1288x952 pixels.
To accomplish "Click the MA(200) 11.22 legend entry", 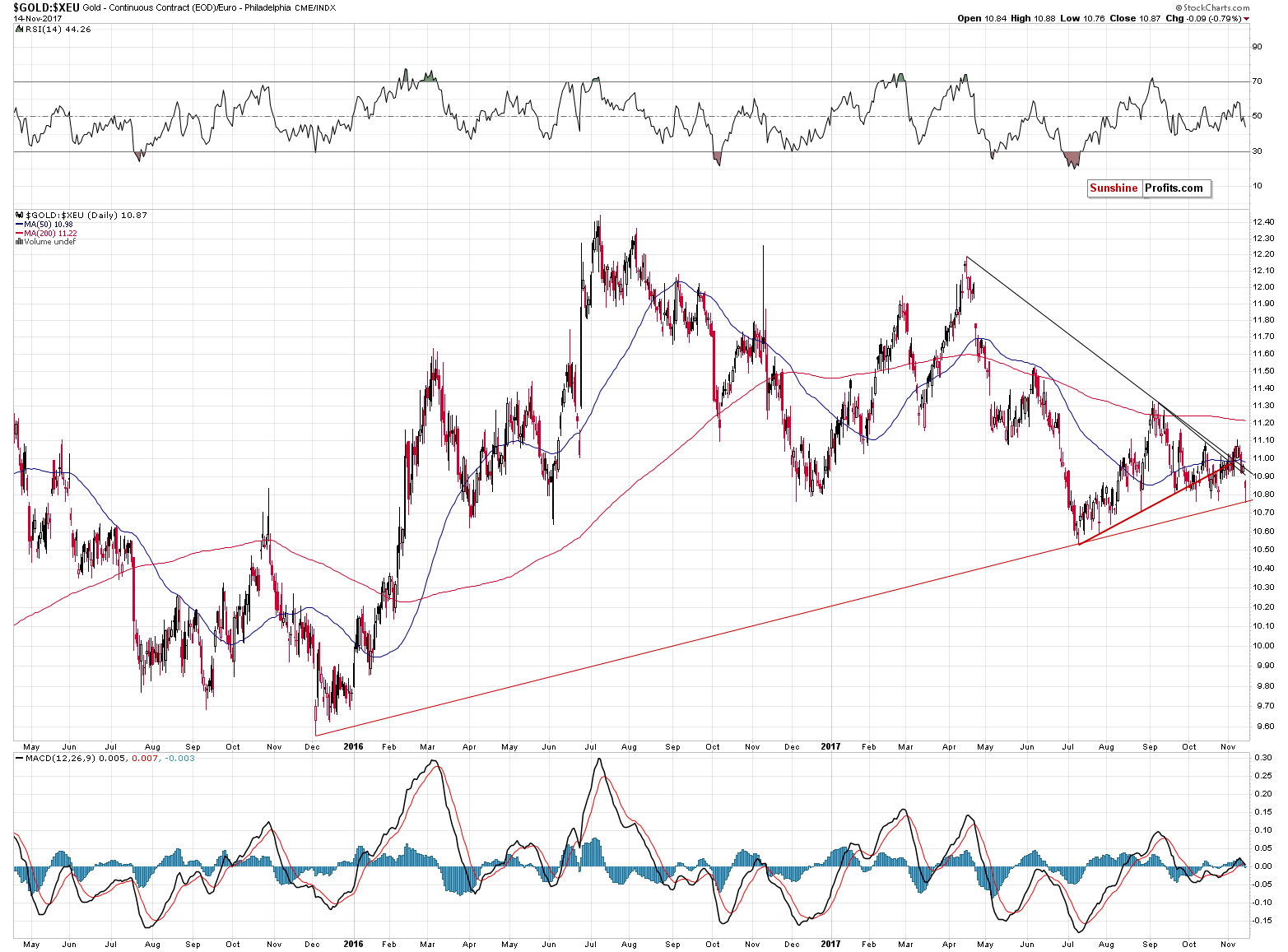I will coord(50,234).
